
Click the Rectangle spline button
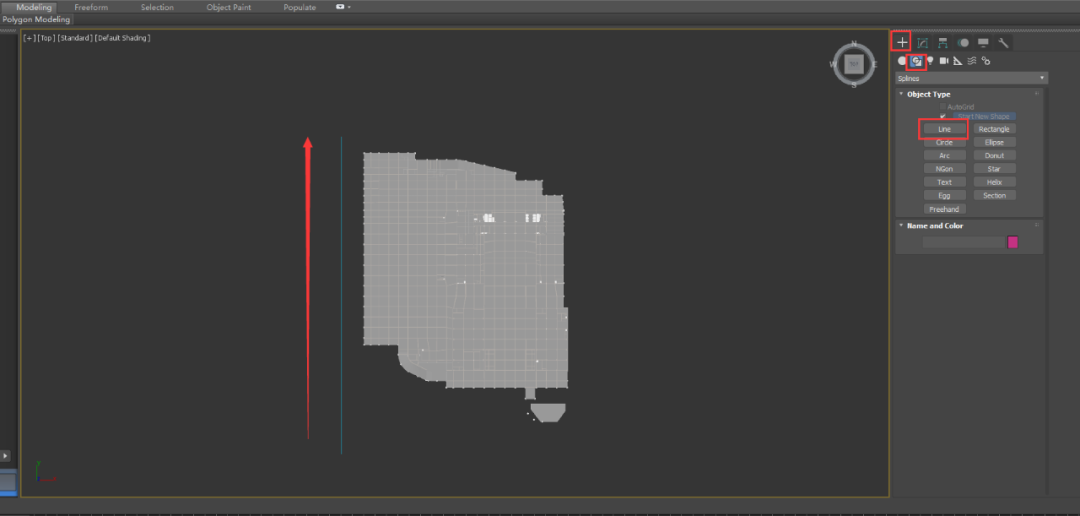coord(994,129)
